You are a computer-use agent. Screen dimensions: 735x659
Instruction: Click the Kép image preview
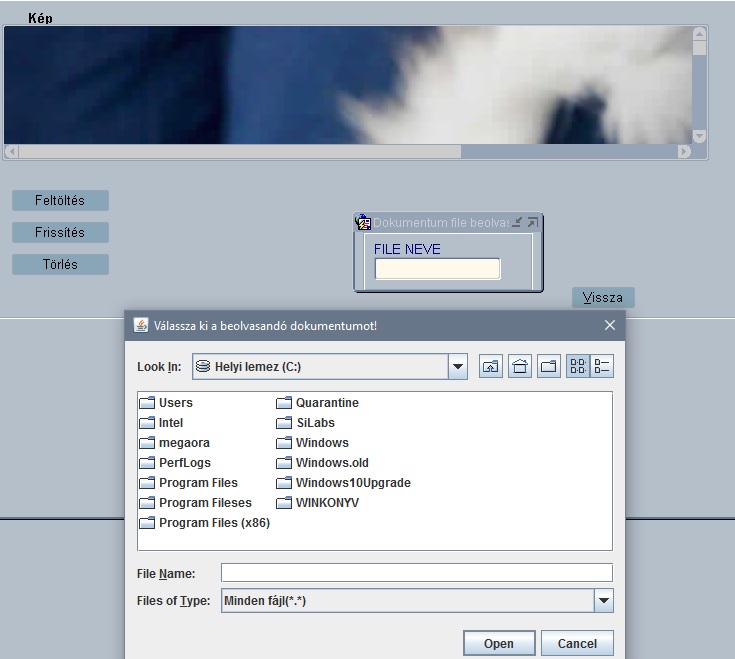348,85
